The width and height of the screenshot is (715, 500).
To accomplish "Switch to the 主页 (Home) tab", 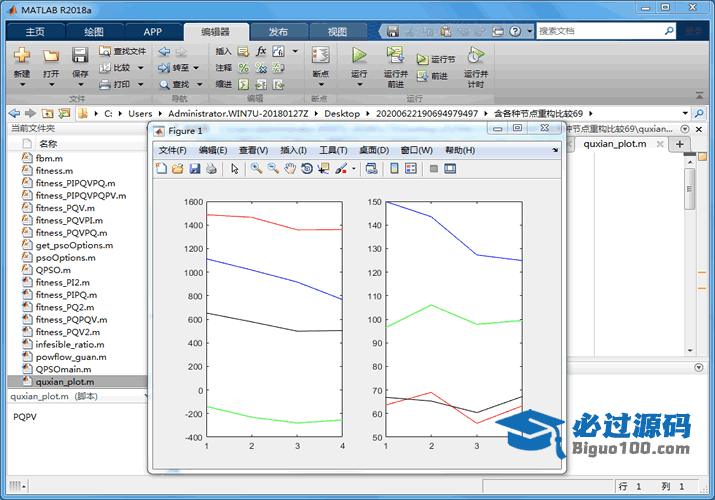I will coord(35,31).
